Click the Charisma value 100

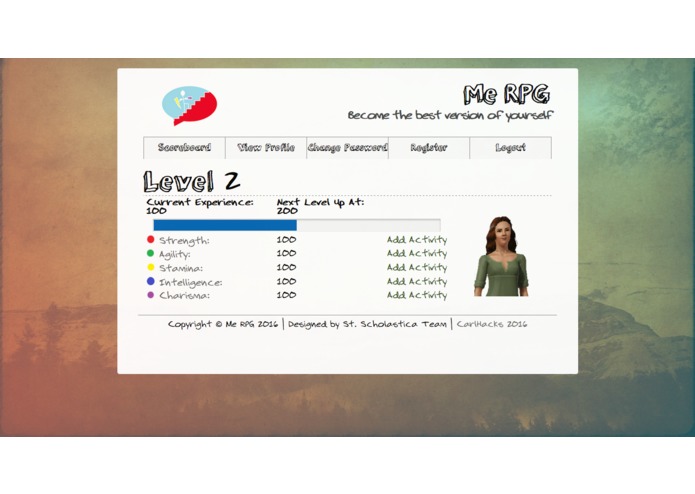pyautogui.click(x=286, y=295)
